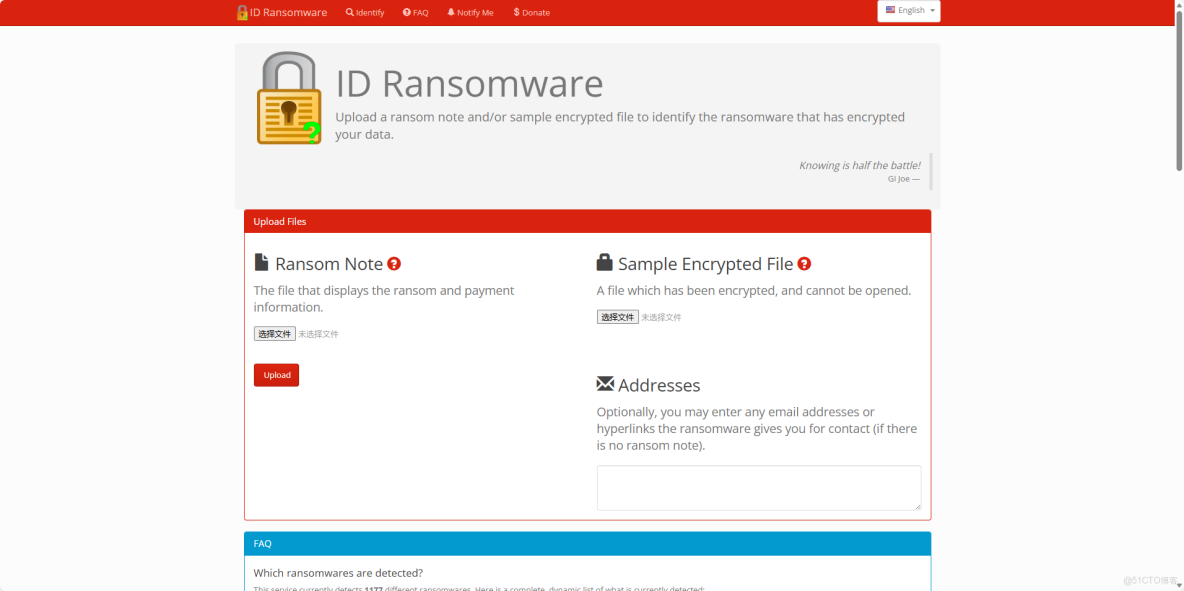
Task: Click the help icon beside Ransom Note
Action: click(x=394, y=263)
